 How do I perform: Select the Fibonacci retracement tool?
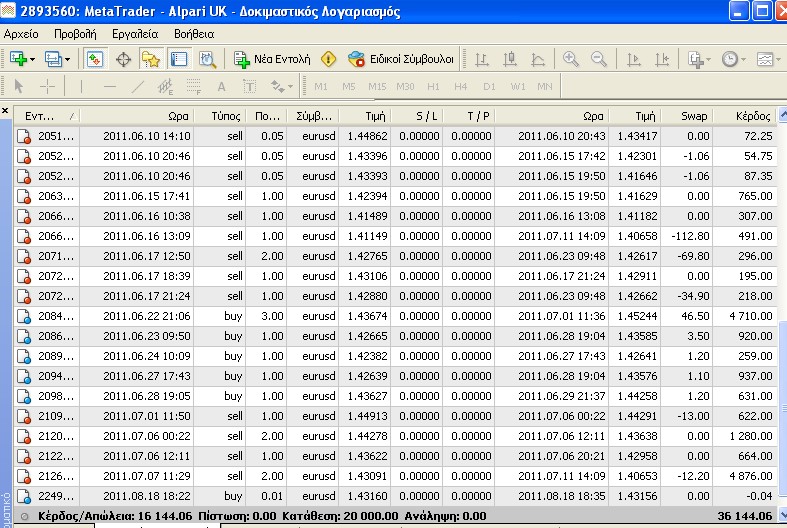tap(194, 86)
